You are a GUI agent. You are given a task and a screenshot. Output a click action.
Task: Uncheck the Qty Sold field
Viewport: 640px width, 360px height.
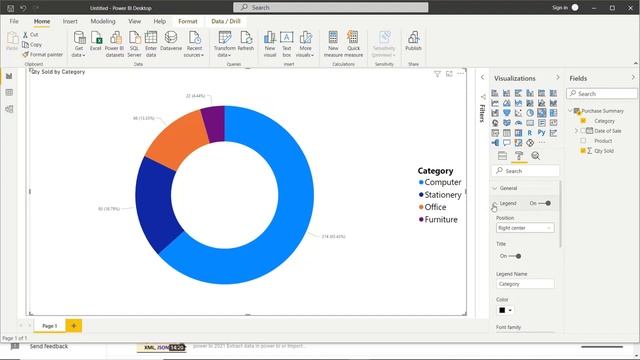coord(583,151)
